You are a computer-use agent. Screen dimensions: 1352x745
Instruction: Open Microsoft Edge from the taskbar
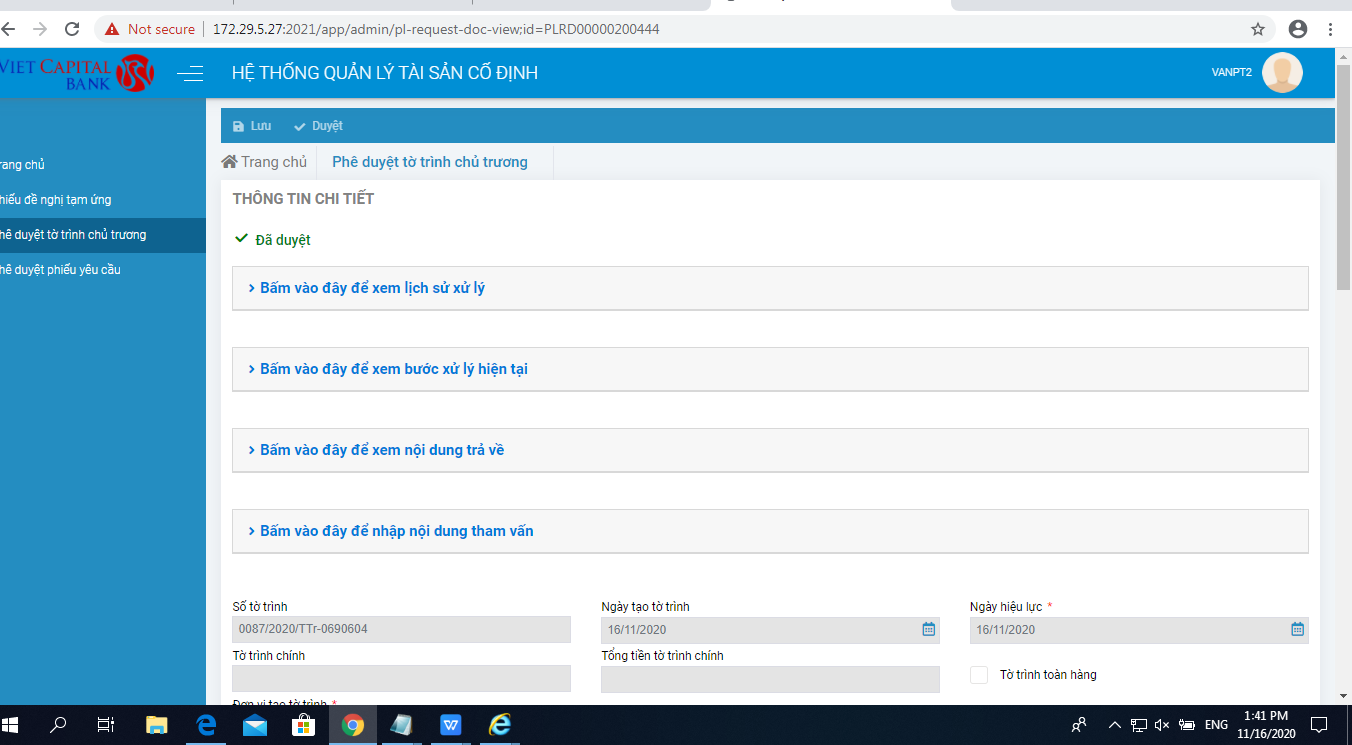click(206, 725)
